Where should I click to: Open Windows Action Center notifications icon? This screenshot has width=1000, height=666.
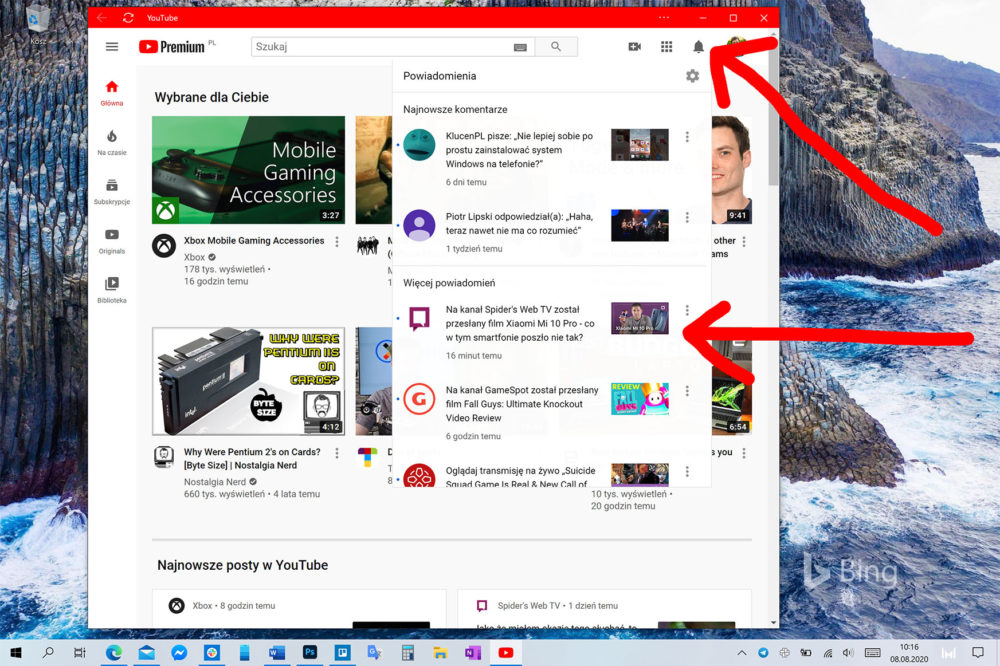978,653
